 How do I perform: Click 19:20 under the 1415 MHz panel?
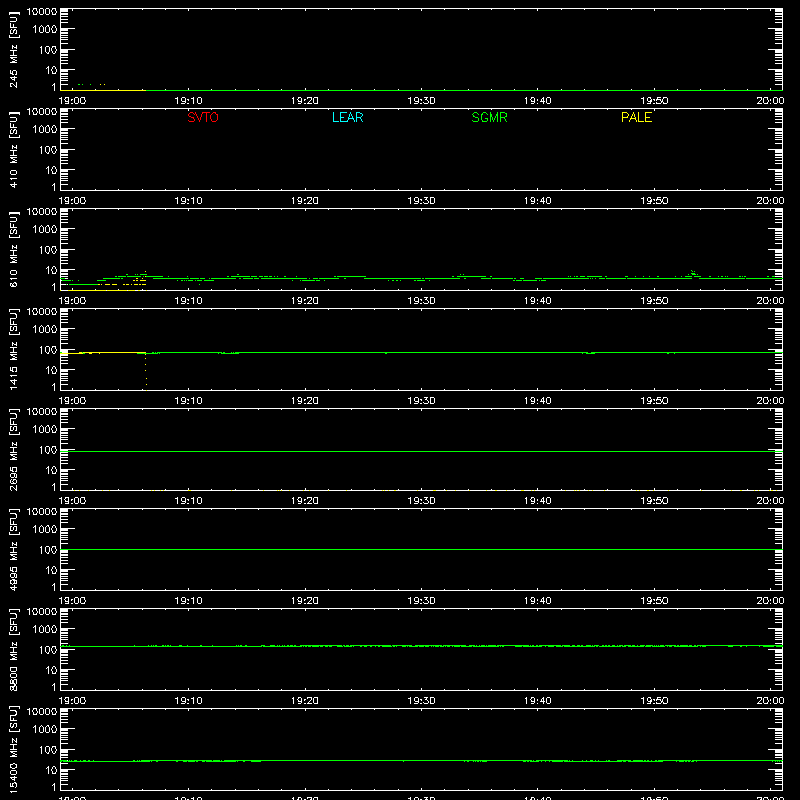coord(305,401)
